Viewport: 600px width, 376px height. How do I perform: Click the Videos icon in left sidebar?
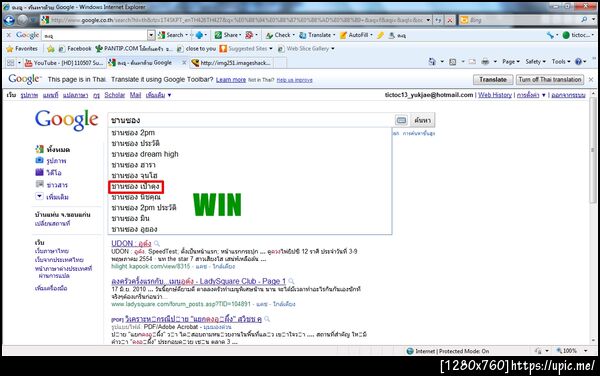(39, 172)
